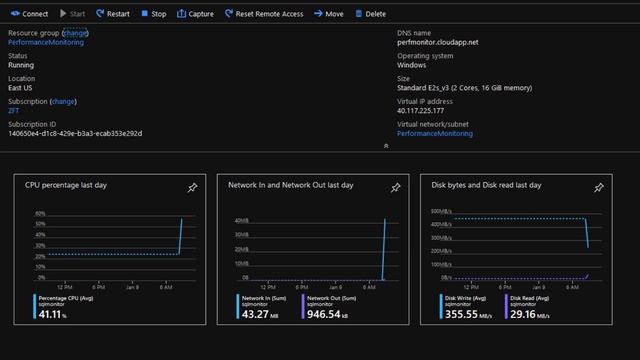
Task: Click the CPU percentage last day chart title
Action: 66,185
